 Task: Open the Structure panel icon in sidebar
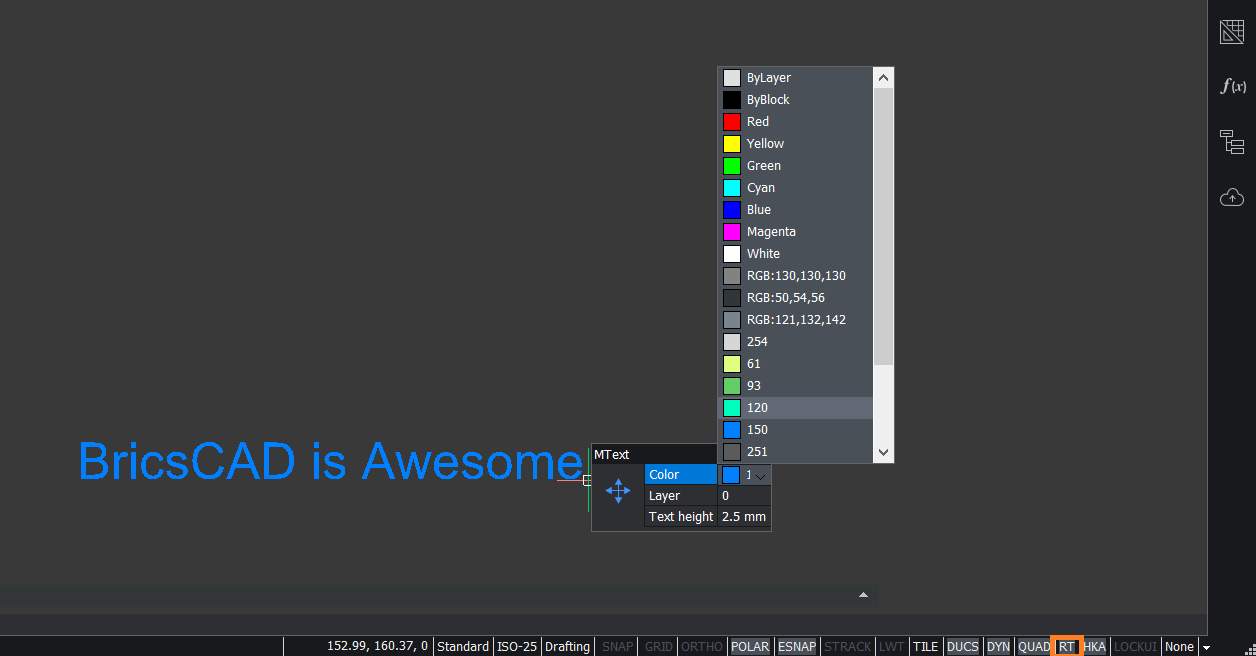pos(1232,141)
